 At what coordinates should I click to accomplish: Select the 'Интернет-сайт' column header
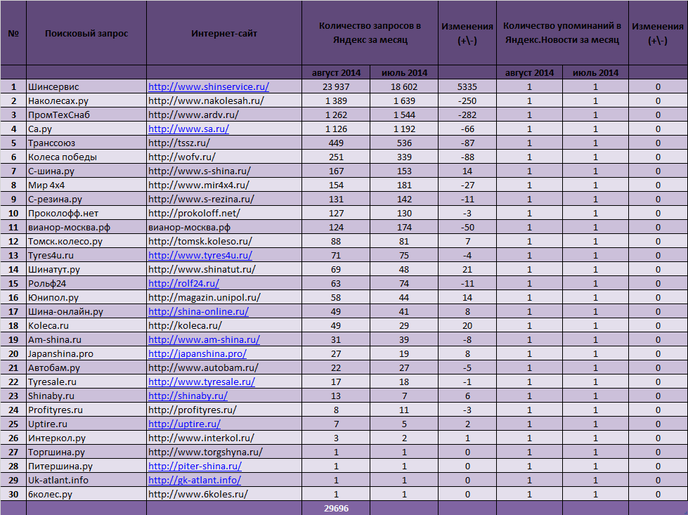click(x=224, y=33)
